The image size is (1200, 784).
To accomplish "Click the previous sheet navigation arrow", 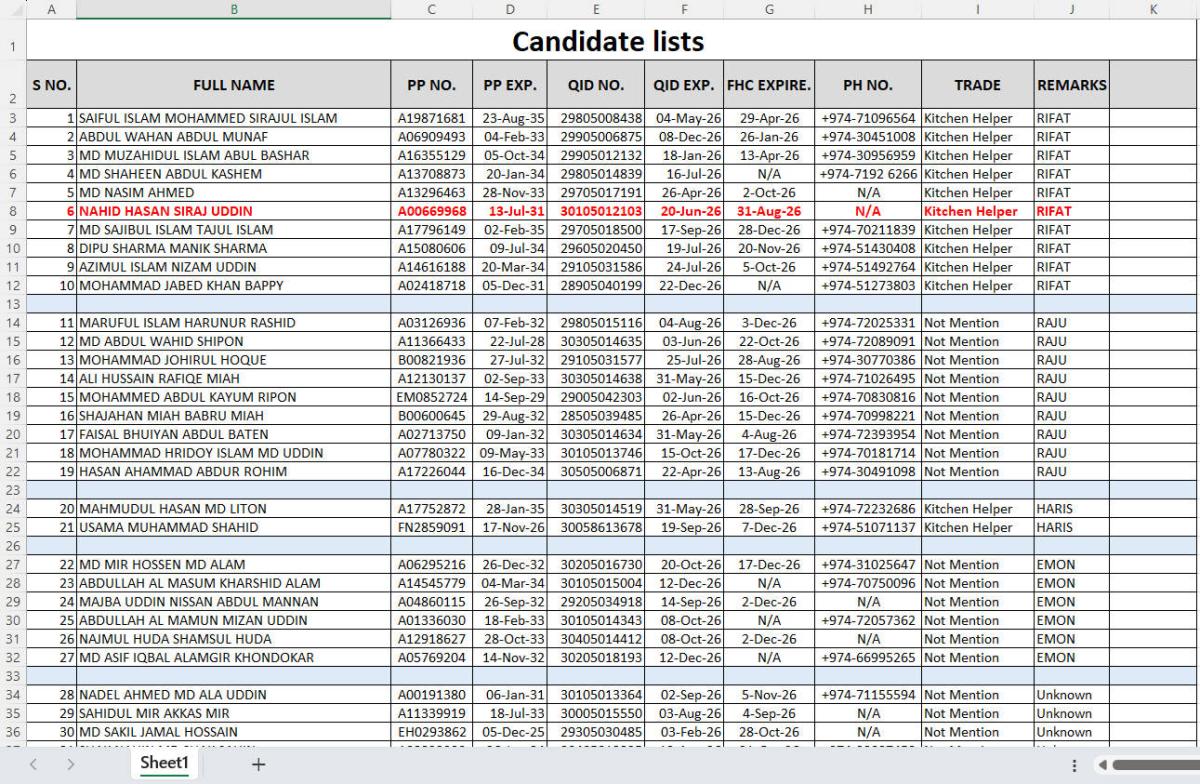I will click(x=32, y=765).
